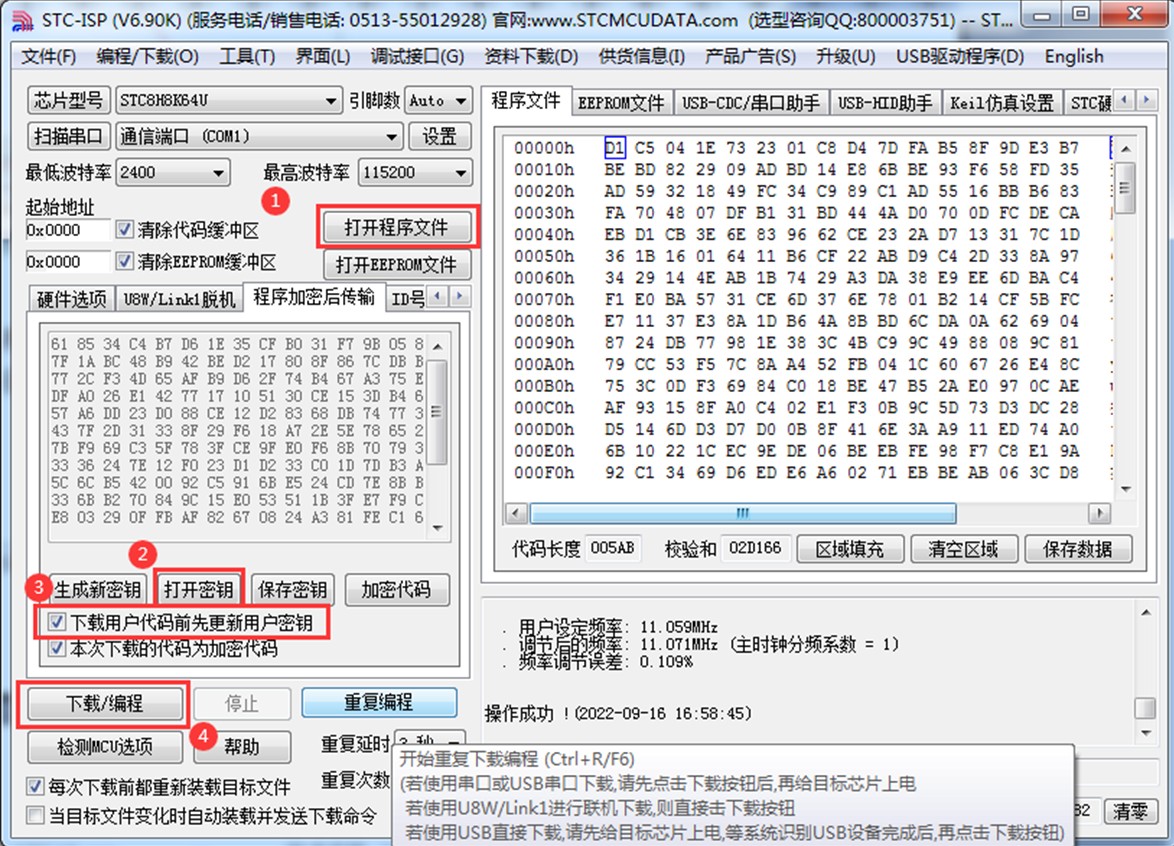The height and width of the screenshot is (846, 1174).
Task: Switch to the 硬件选项 tab
Action: pos(72,299)
